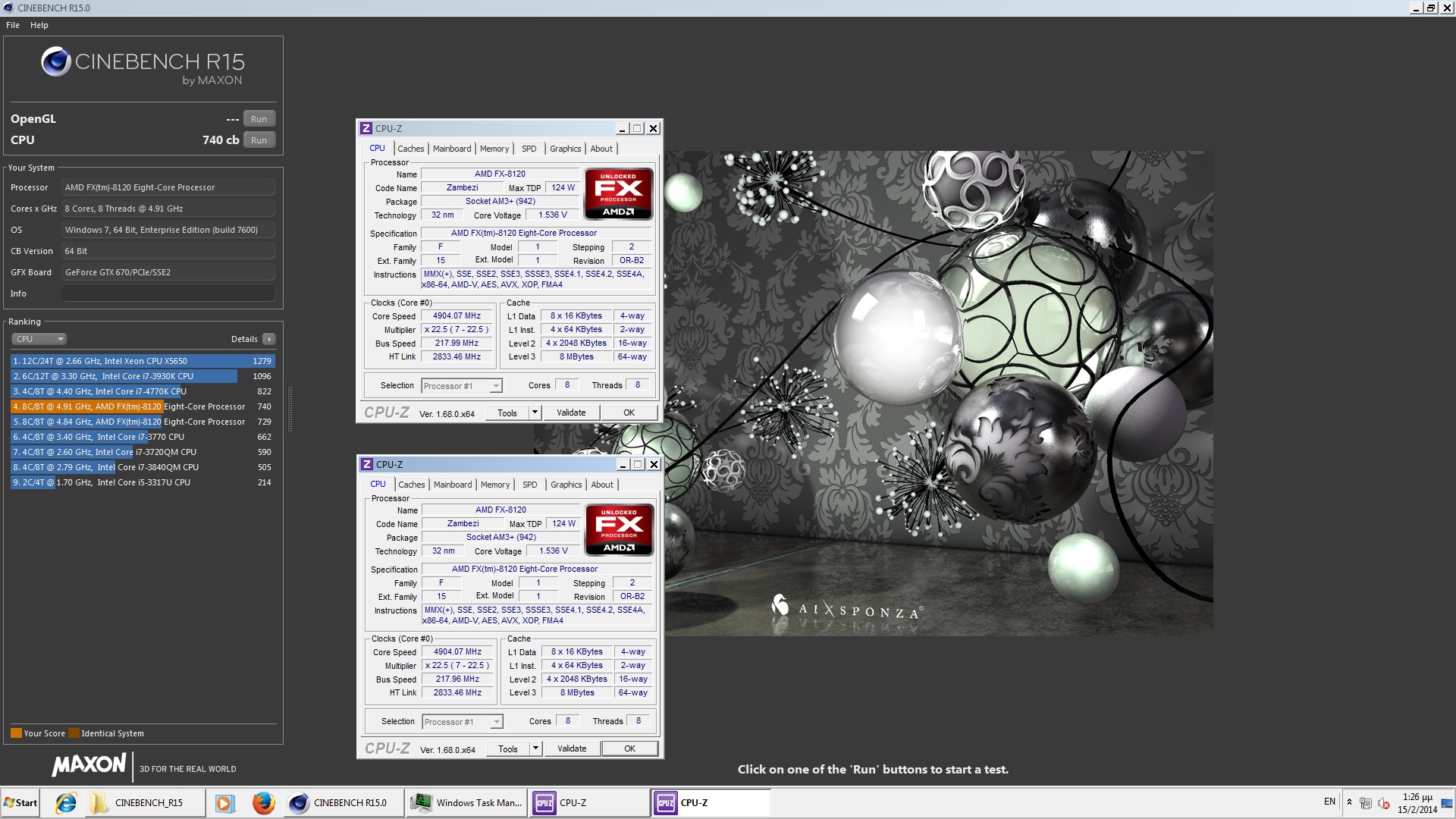Open Graphics tab in lower CPU-Z window
The width and height of the screenshot is (1456, 819).
click(566, 485)
